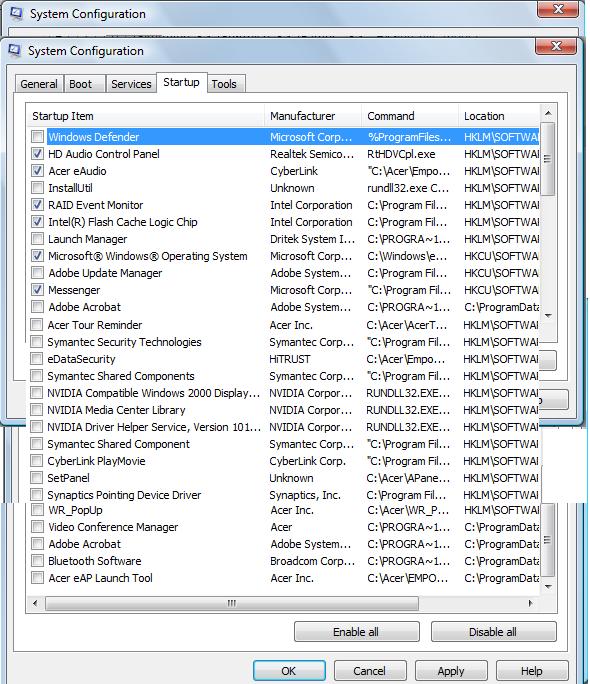Check the InstallUtil startup item box
Image resolution: width=590 pixels, height=684 pixels.
point(38,188)
